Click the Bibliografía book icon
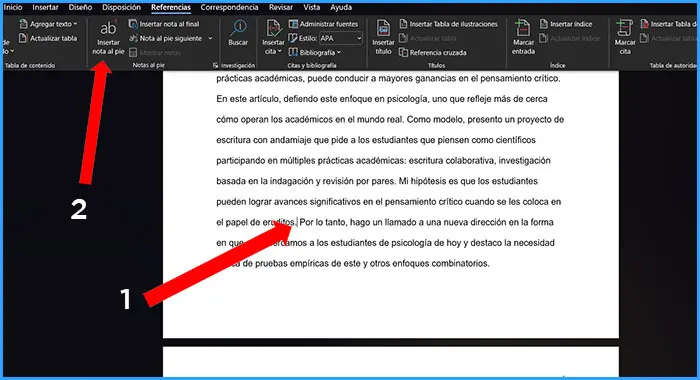 pyautogui.click(x=293, y=53)
